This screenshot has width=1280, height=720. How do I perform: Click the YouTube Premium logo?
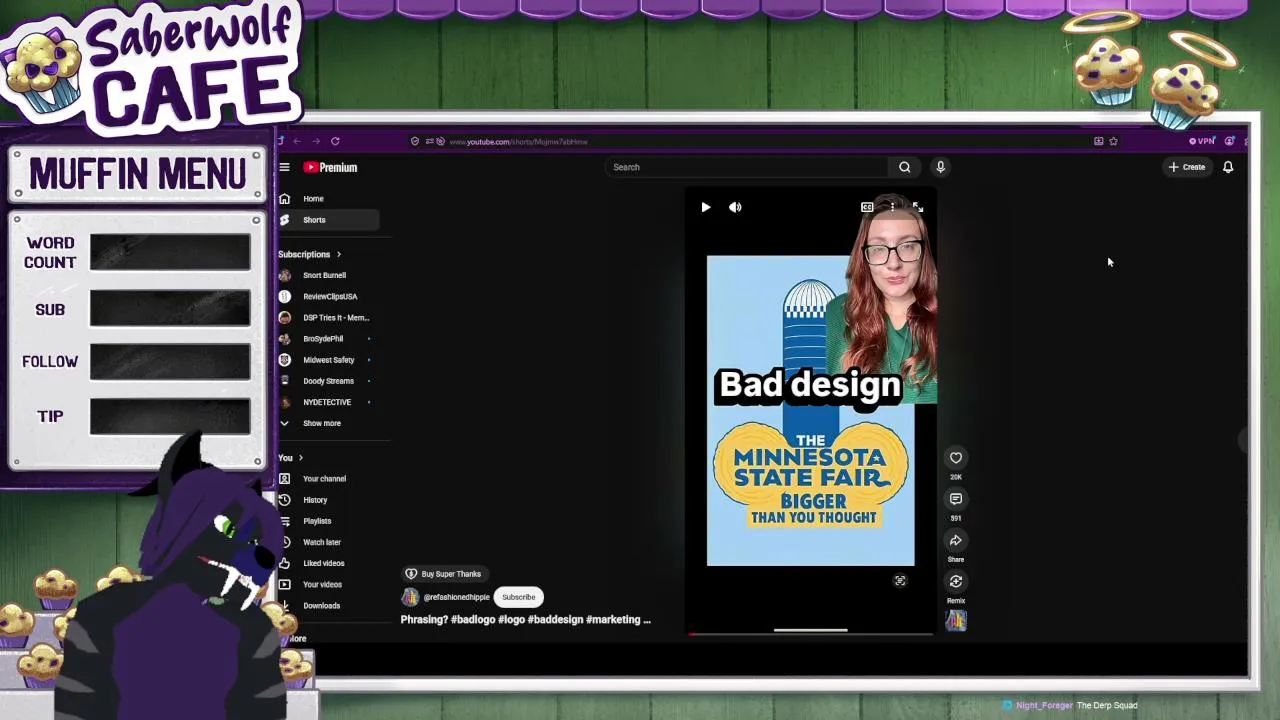(331, 167)
